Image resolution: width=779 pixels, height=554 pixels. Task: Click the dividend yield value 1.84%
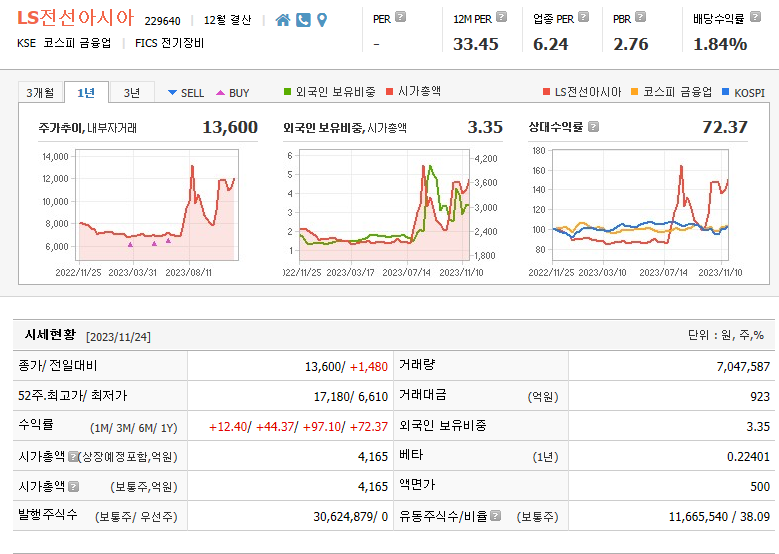point(720,44)
